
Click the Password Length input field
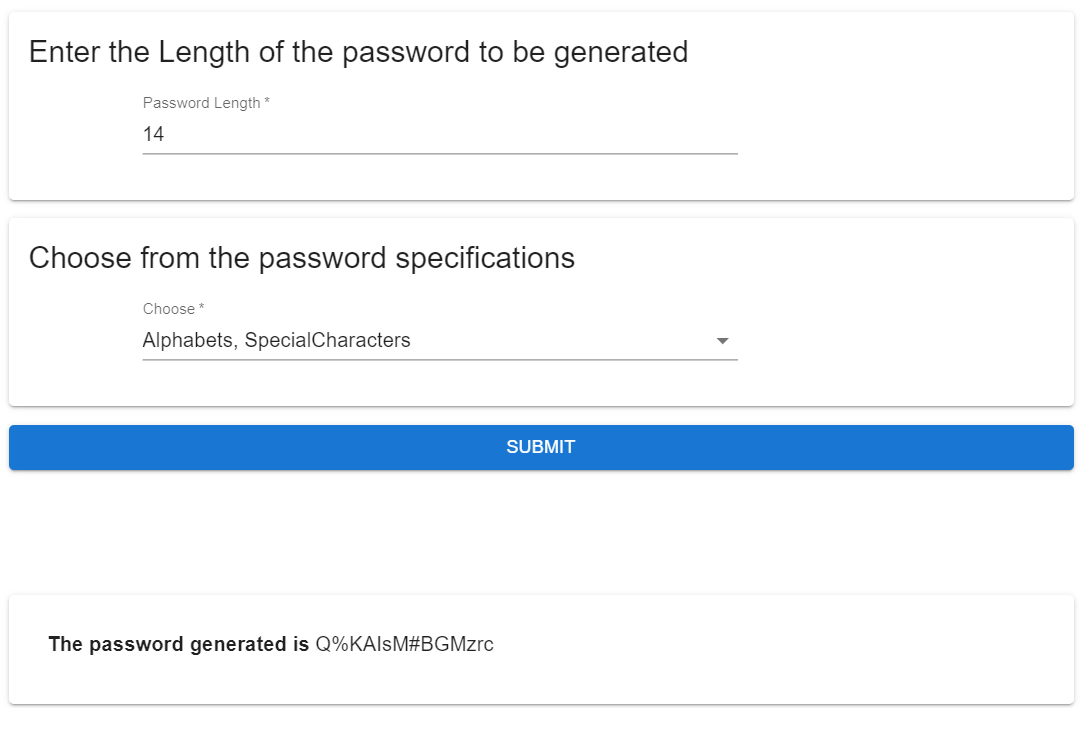(440, 134)
